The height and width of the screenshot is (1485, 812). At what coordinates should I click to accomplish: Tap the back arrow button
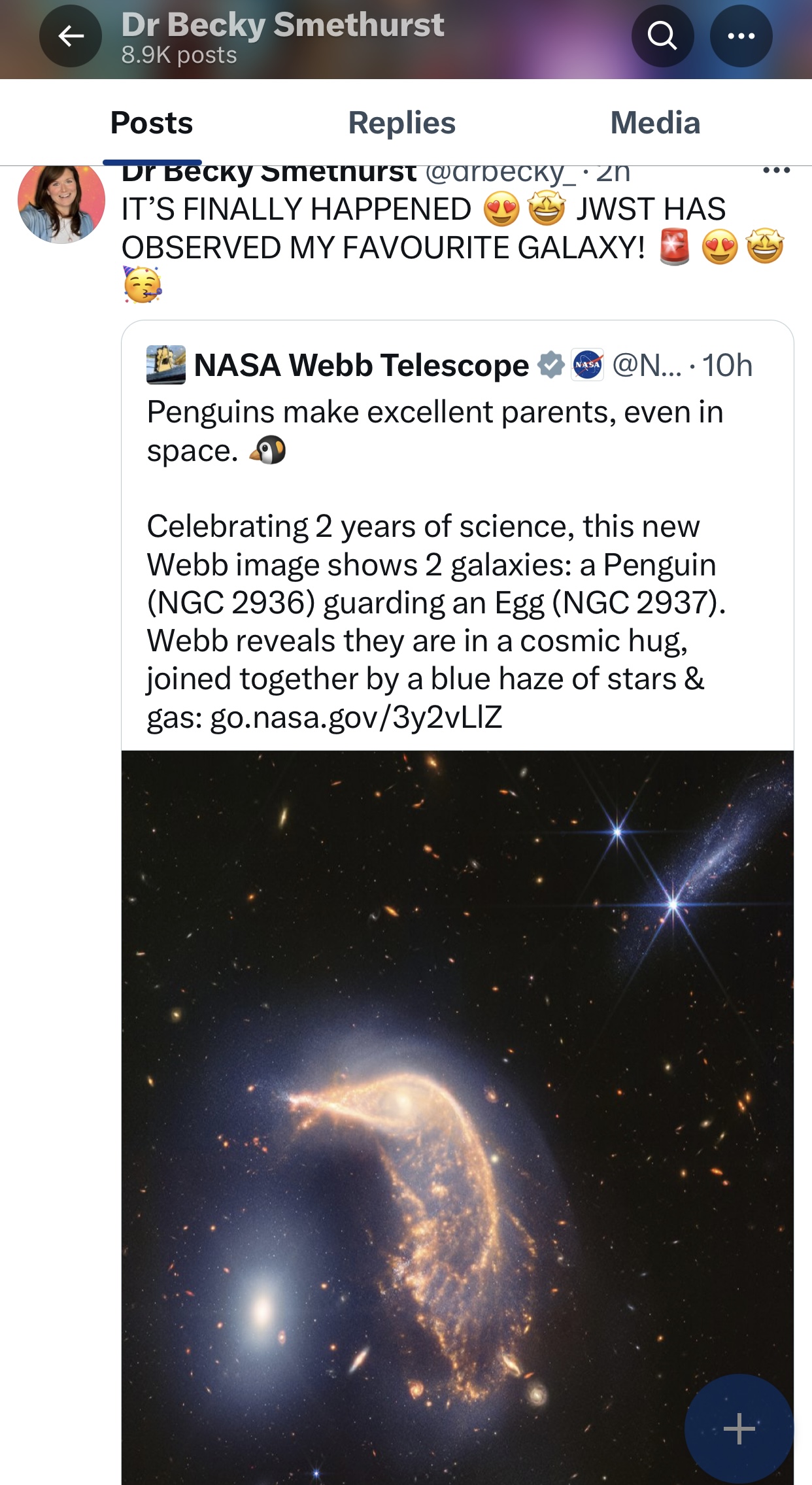click(71, 36)
